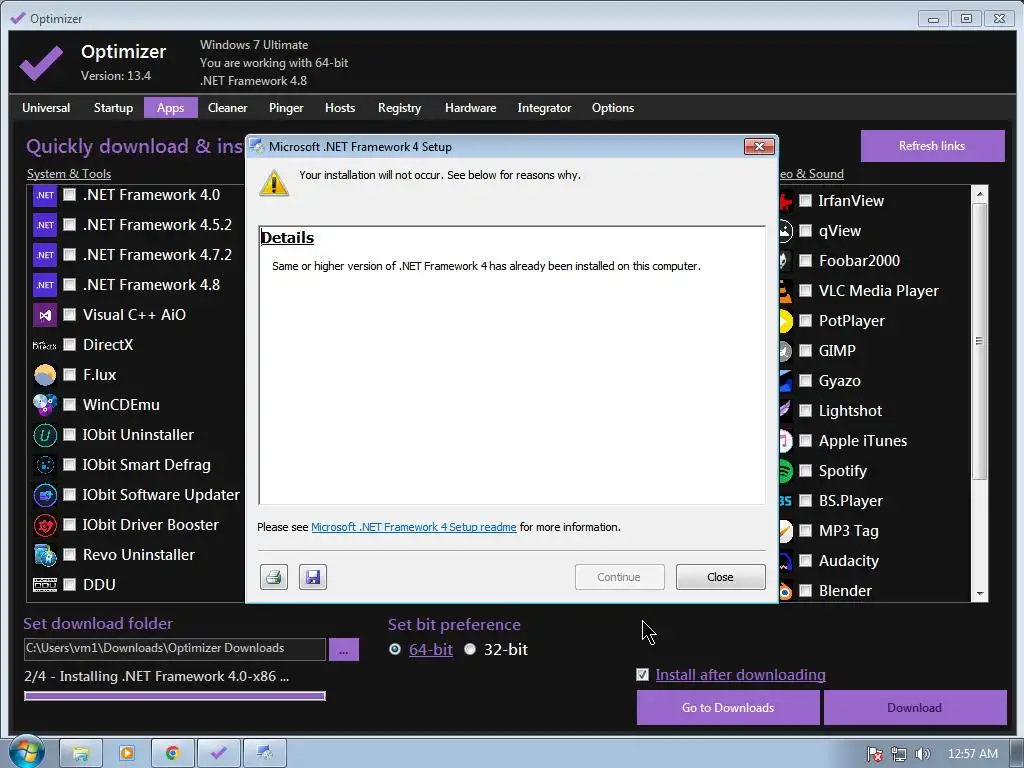Open the Options tab
The height and width of the screenshot is (768, 1024).
coord(613,108)
